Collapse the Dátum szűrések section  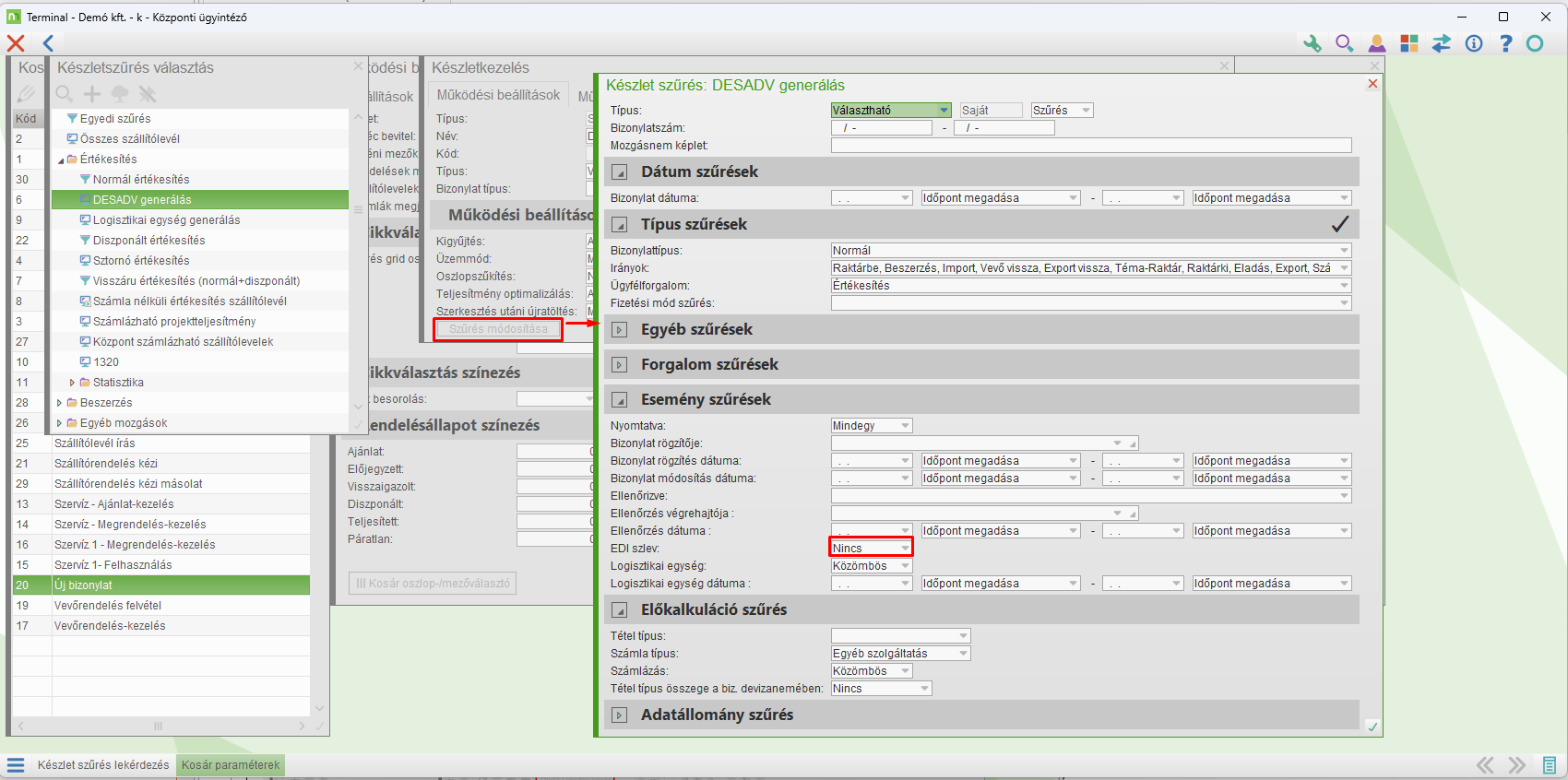[620, 172]
